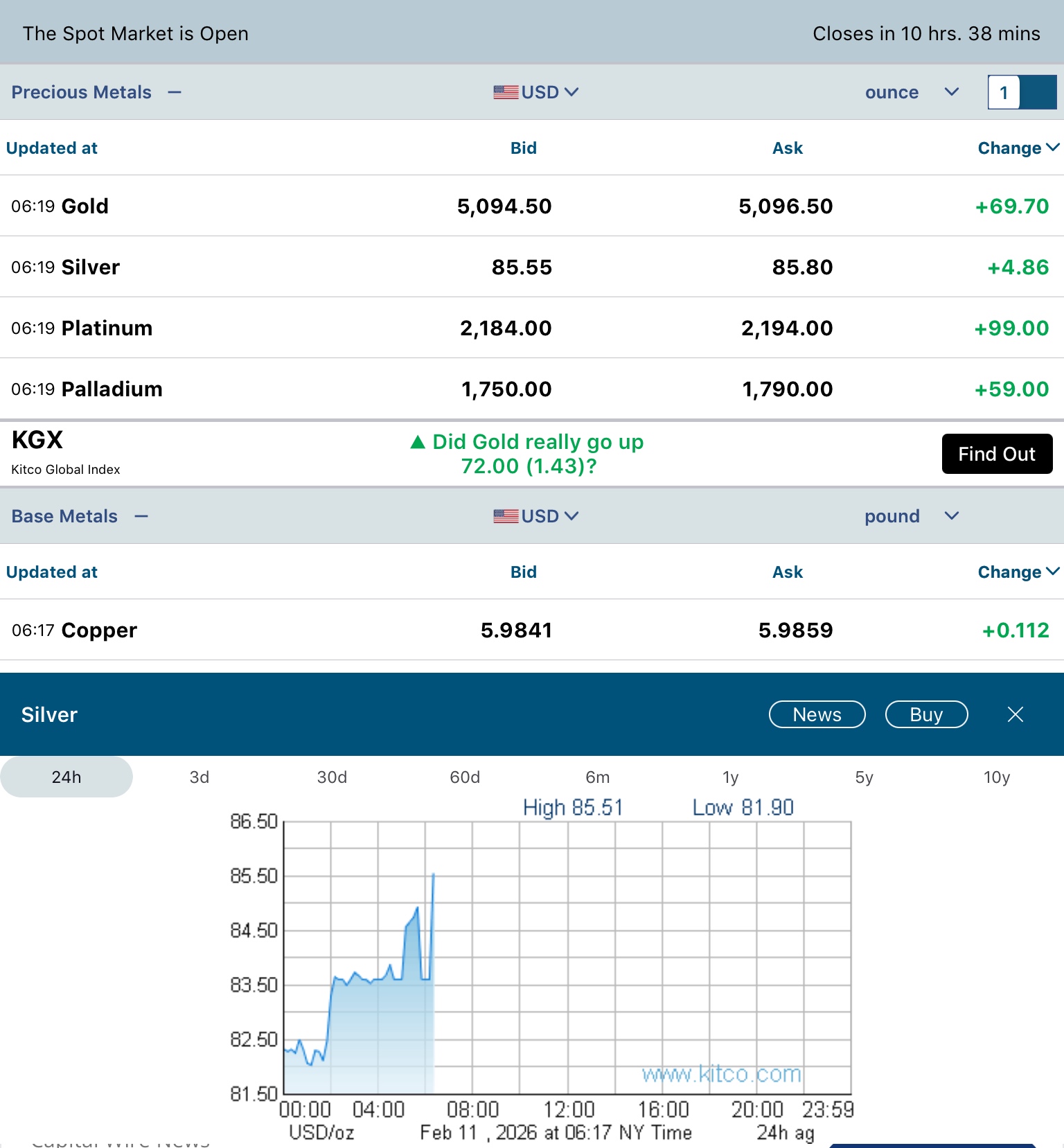Click the Copper change value +0.112
This screenshot has width=1064, height=1148.
coord(1016,630)
